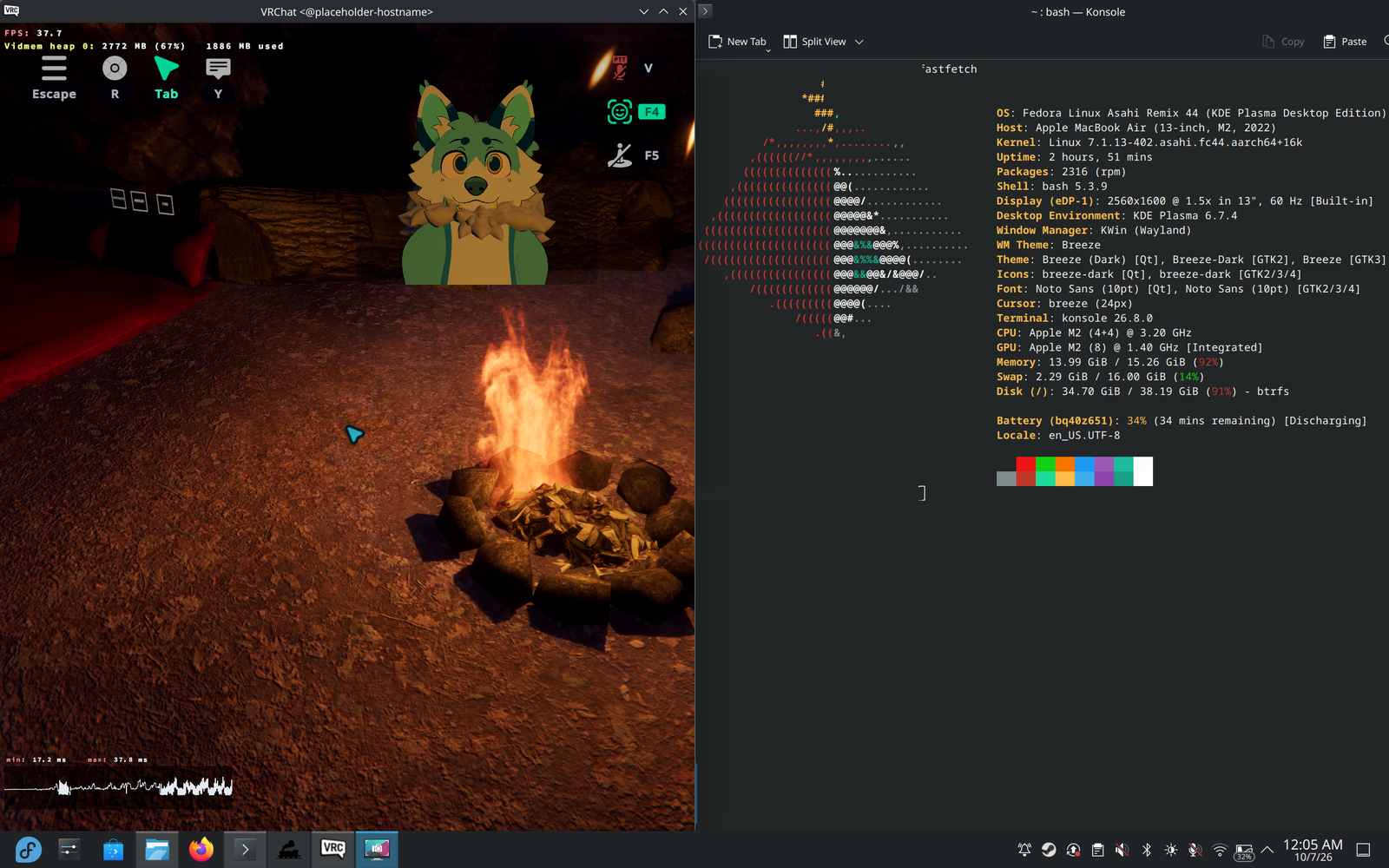Open the Wi-Fi networks tray icon
The width and height of the screenshot is (1389, 868).
tap(1220, 850)
